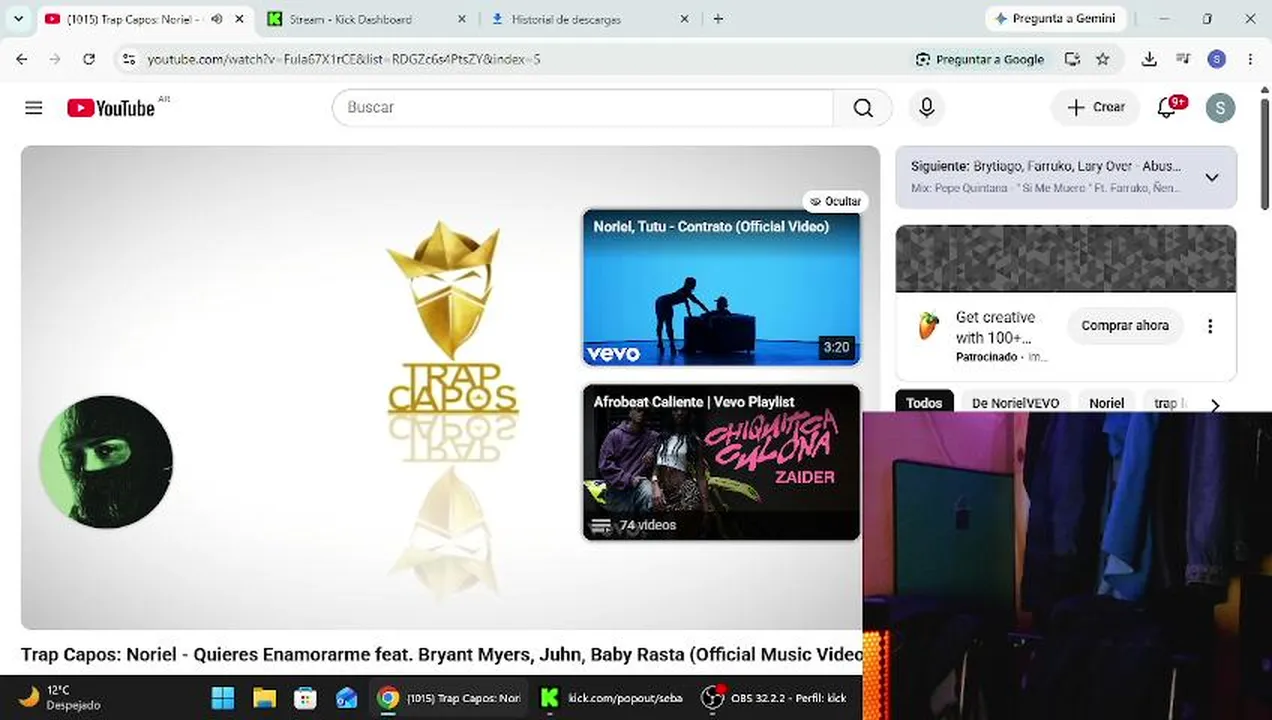
Task: Click the masked channel avatar on video
Action: 106,462
